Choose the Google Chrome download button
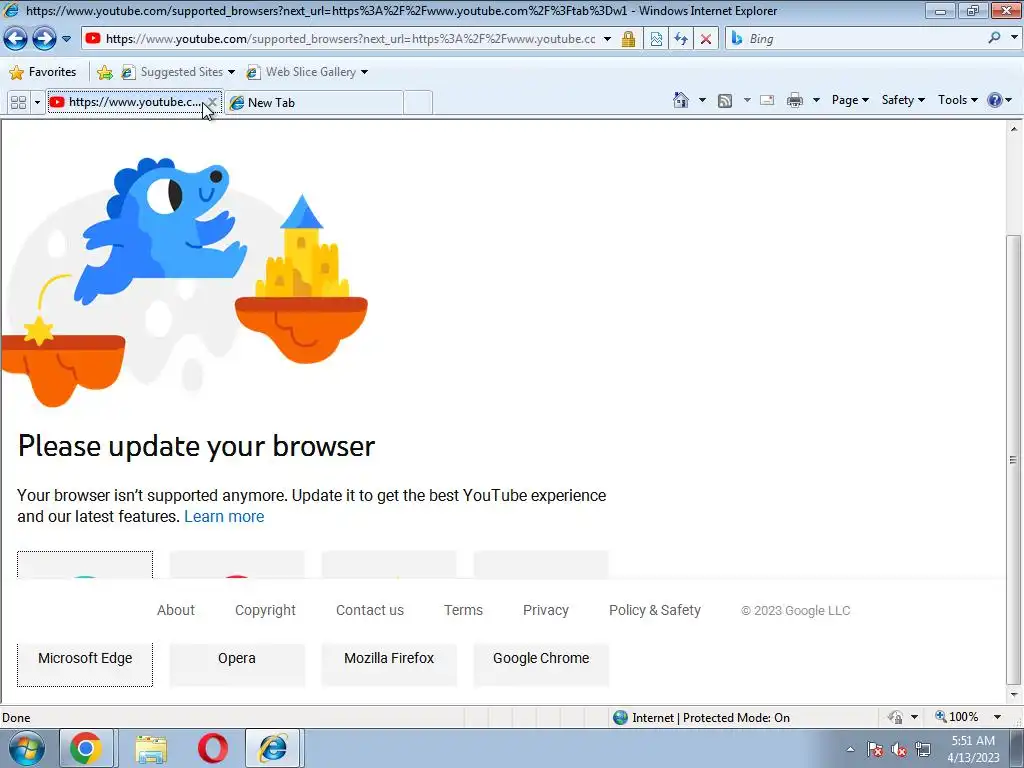Image resolution: width=1024 pixels, height=768 pixels. pyautogui.click(x=541, y=658)
